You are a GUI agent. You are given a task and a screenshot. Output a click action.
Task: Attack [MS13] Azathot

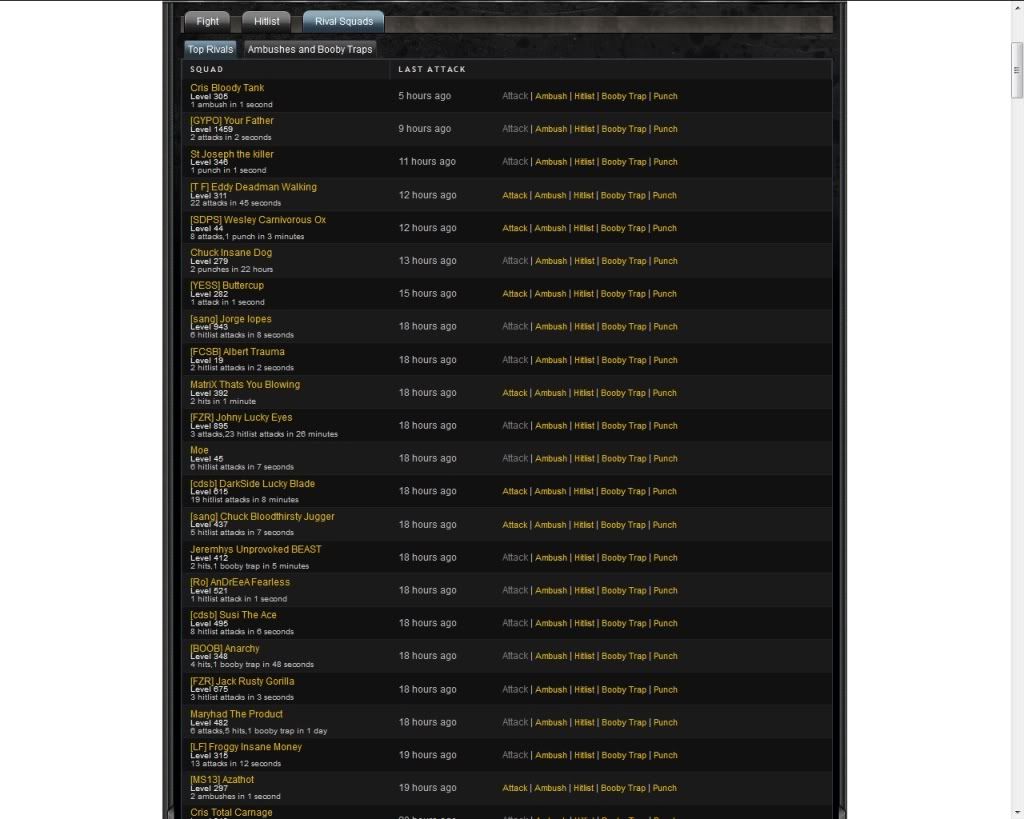(515, 788)
